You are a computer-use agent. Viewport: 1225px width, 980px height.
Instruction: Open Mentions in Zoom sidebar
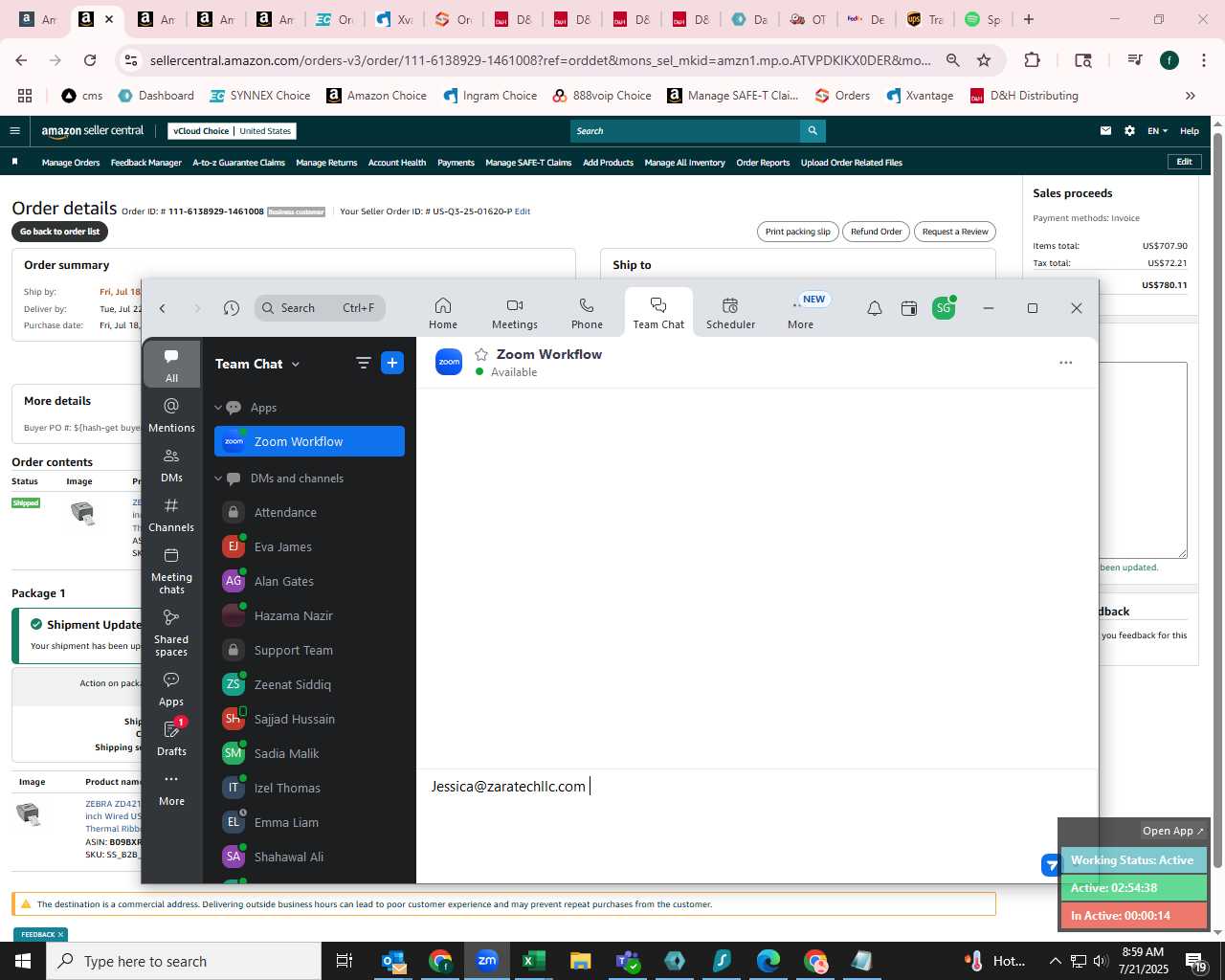pyautogui.click(x=172, y=414)
